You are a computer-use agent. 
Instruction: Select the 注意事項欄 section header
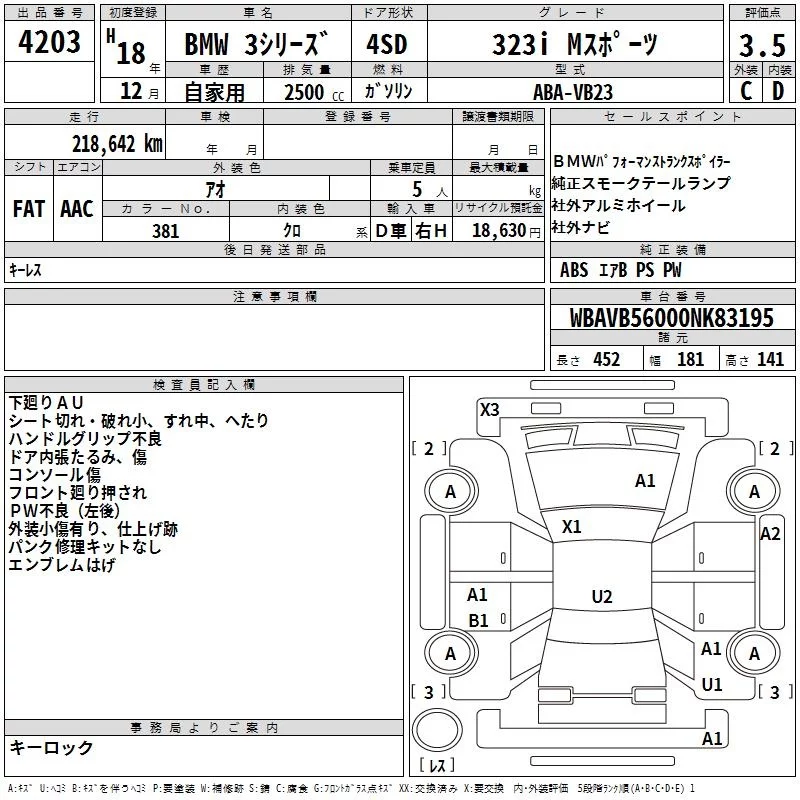pos(274,296)
